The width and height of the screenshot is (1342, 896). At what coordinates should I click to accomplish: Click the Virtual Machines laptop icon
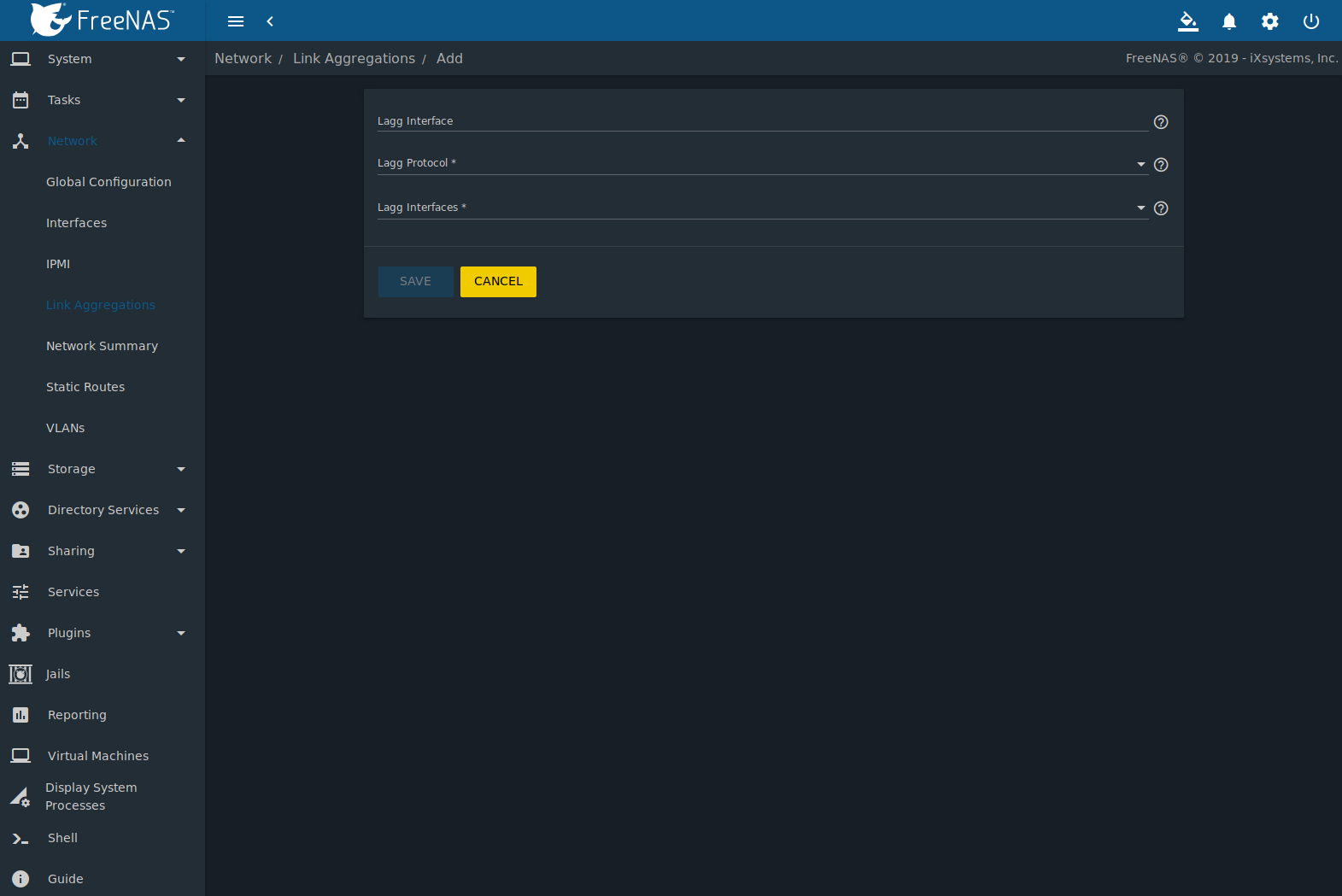(21, 756)
